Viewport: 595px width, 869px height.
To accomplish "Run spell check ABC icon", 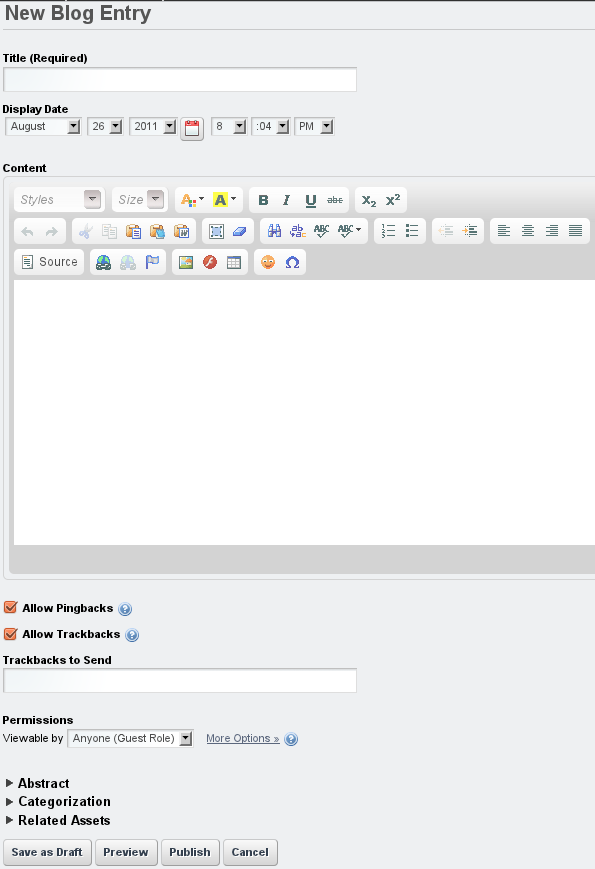I will pyautogui.click(x=321, y=231).
